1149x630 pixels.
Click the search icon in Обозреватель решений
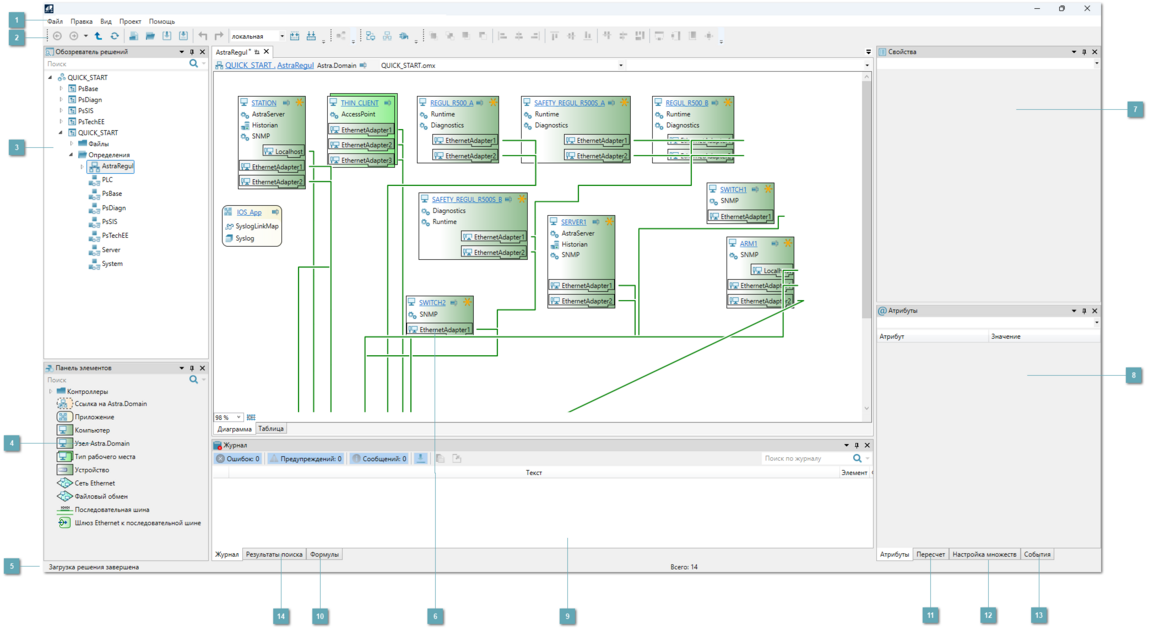[194, 64]
